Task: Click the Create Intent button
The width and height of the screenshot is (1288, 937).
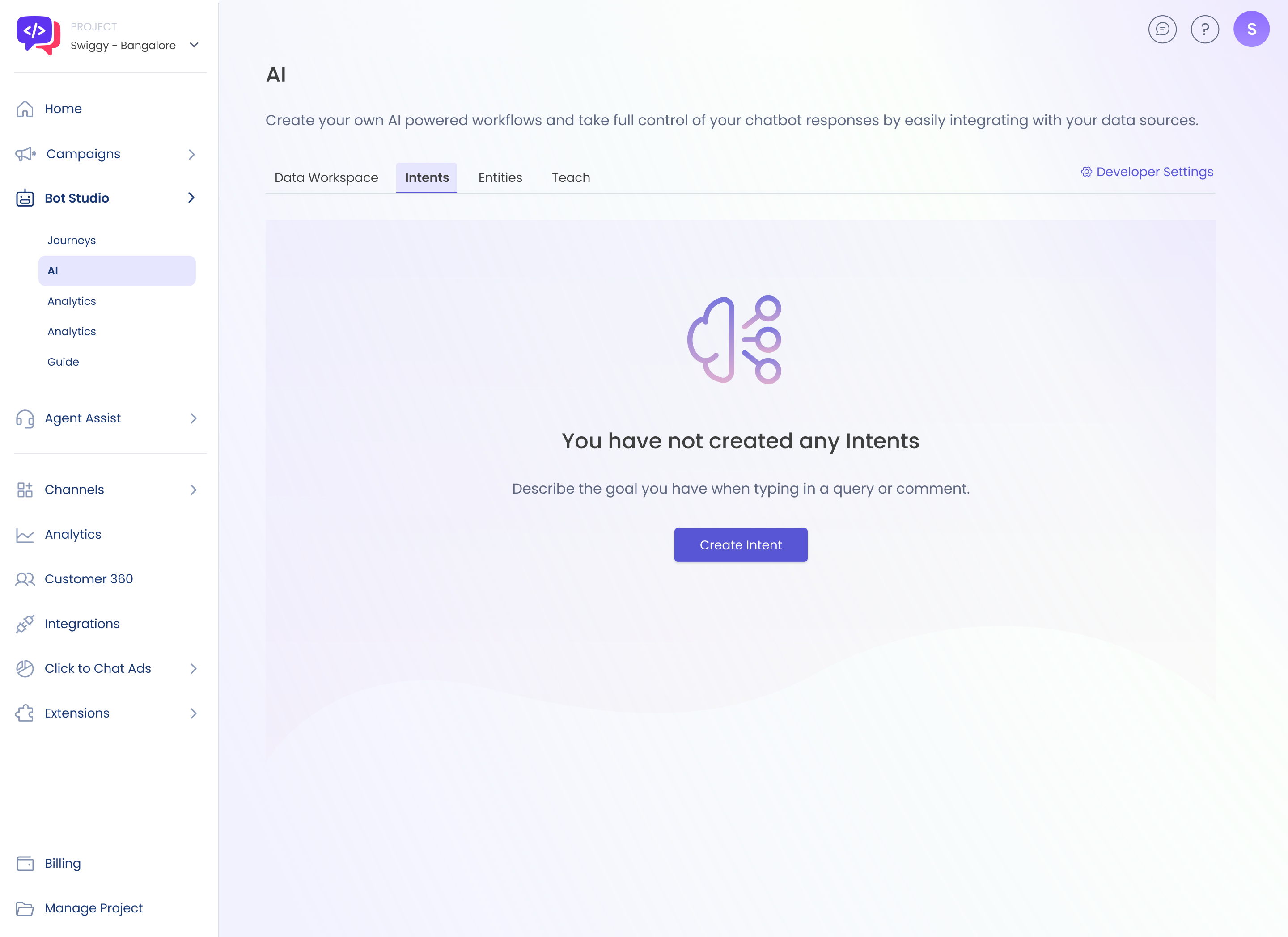Action: click(741, 544)
